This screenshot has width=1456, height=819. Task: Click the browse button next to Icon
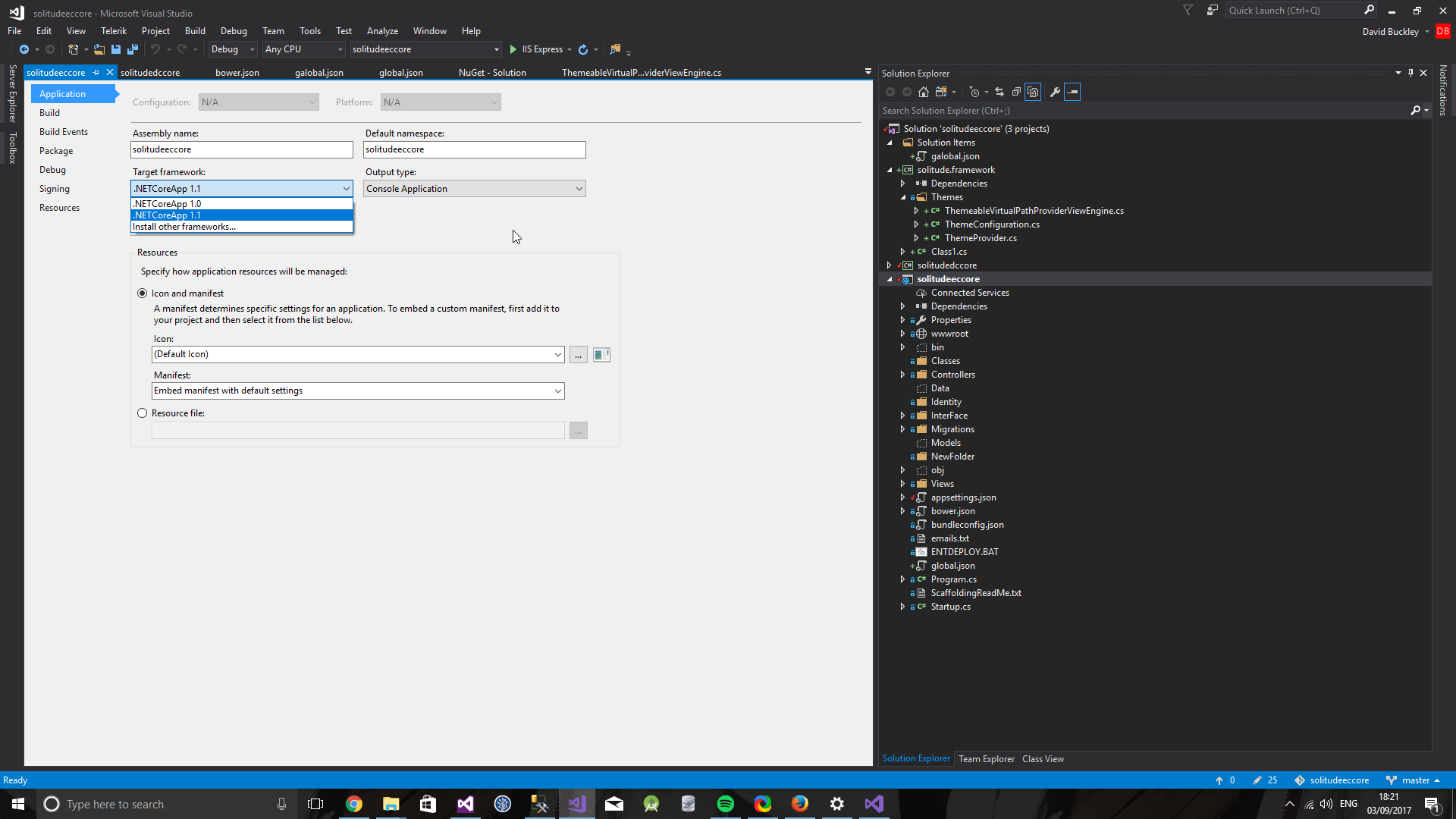click(579, 354)
